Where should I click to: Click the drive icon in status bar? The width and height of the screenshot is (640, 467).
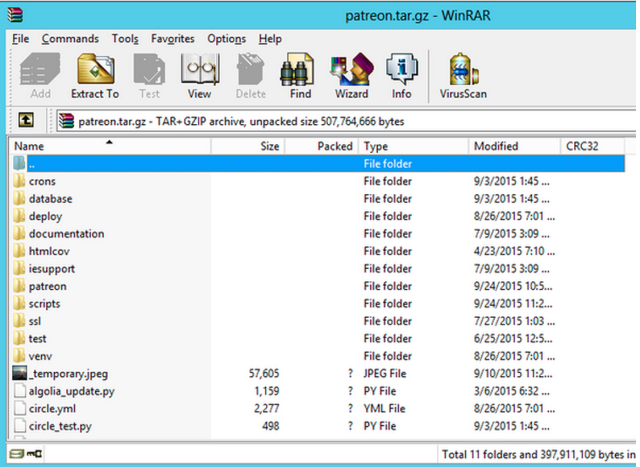pyautogui.click(x=16, y=454)
